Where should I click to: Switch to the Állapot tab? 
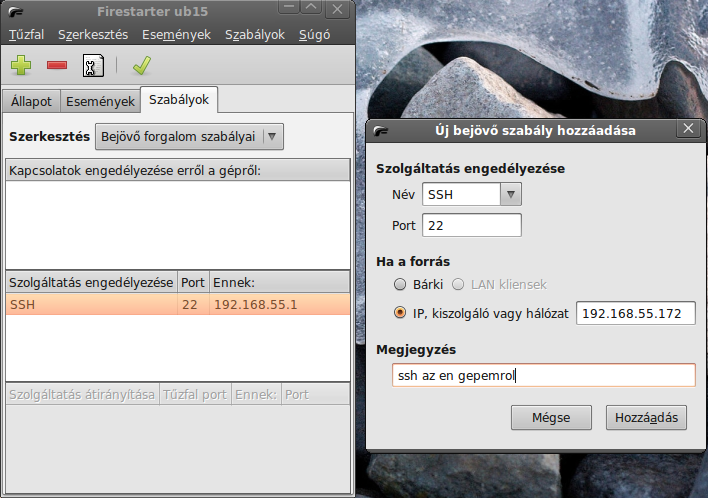click(31, 101)
